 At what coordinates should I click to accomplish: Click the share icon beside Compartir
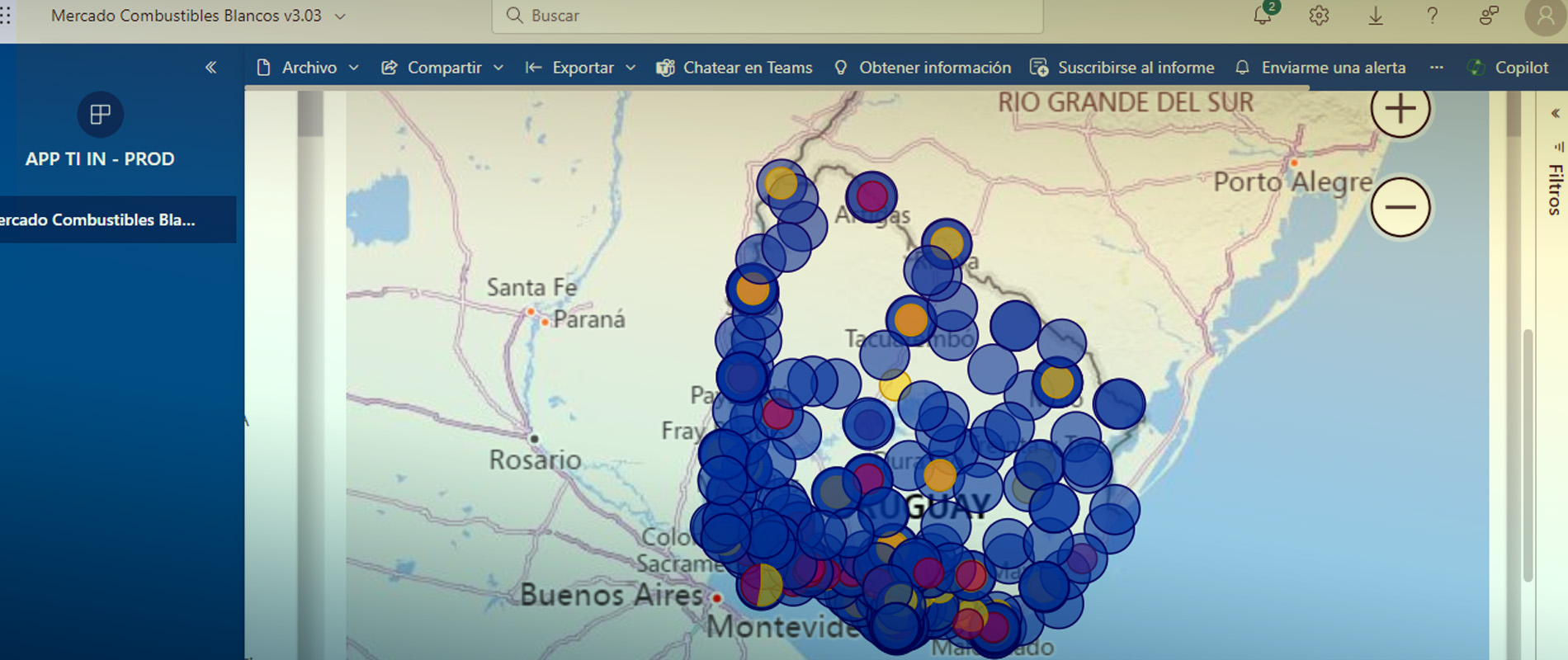click(389, 68)
